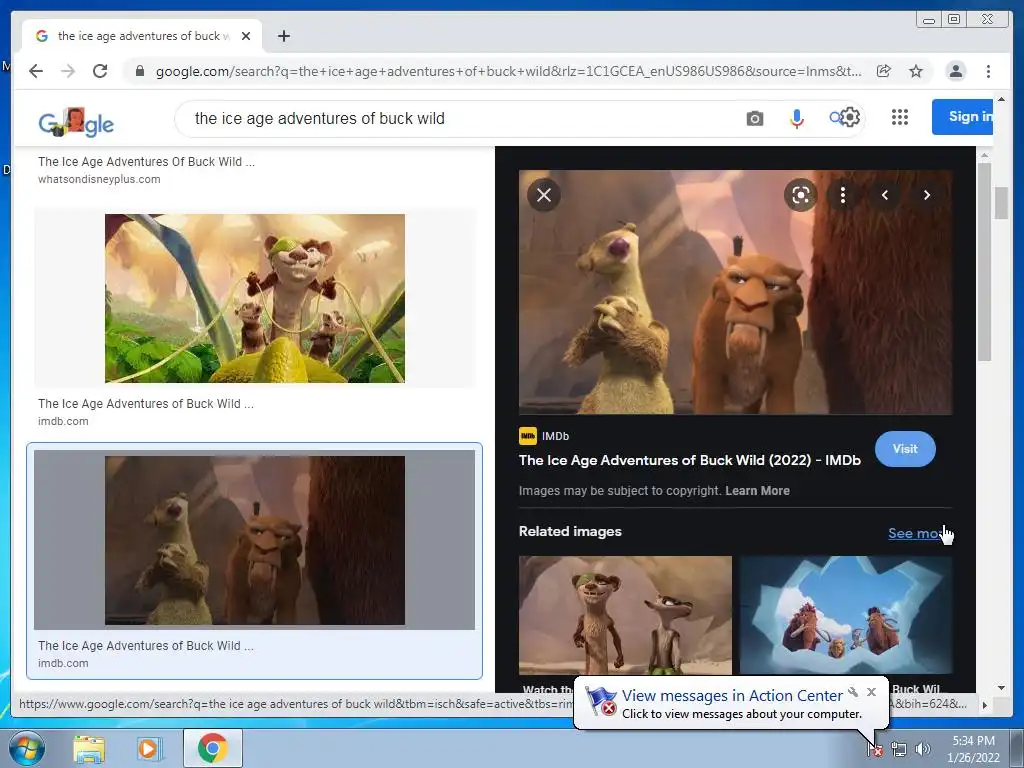This screenshot has width=1024, height=768.
Task: Open the Google apps grid
Action: click(x=900, y=117)
